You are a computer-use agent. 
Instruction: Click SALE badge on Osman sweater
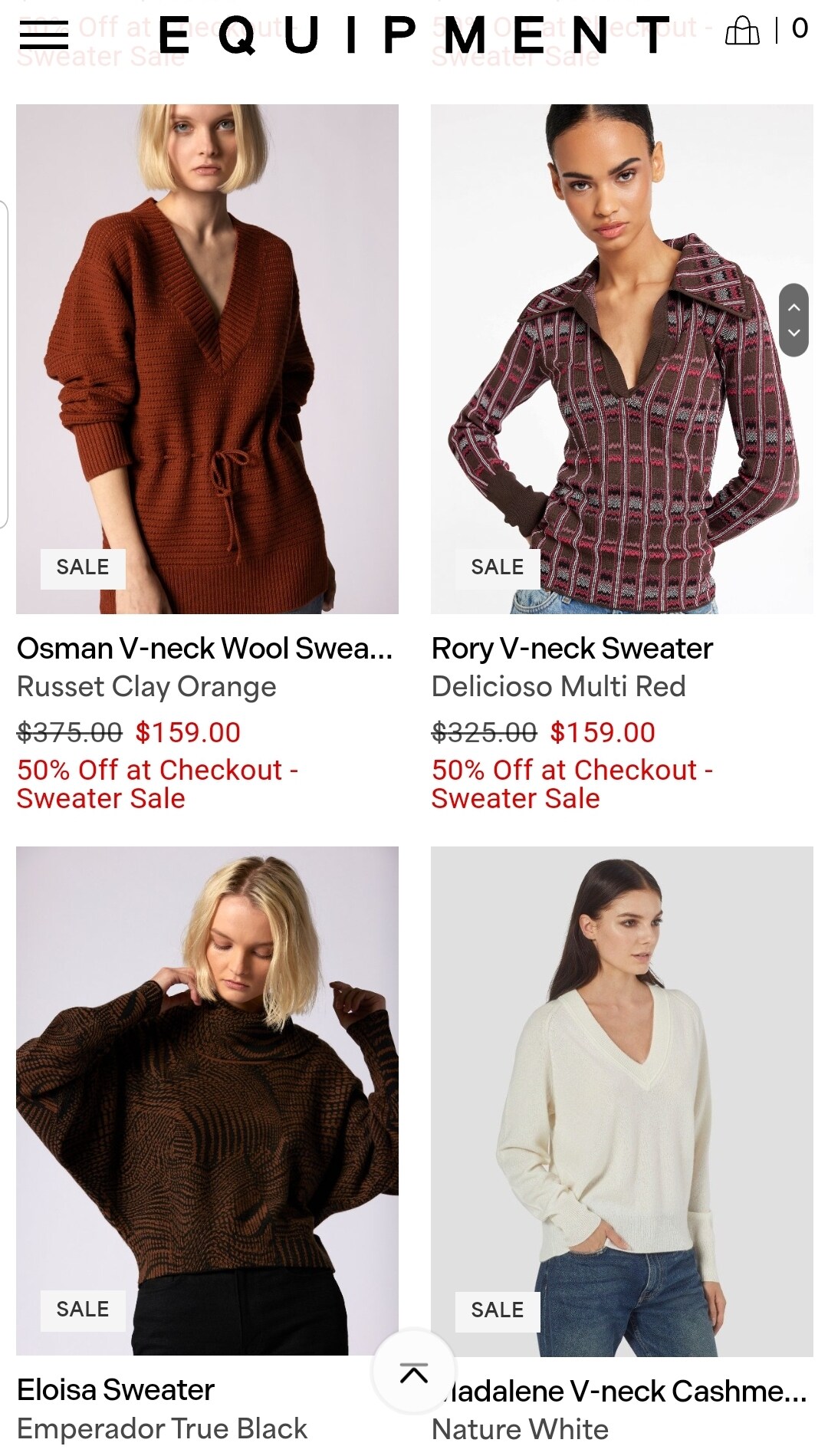coord(83,568)
